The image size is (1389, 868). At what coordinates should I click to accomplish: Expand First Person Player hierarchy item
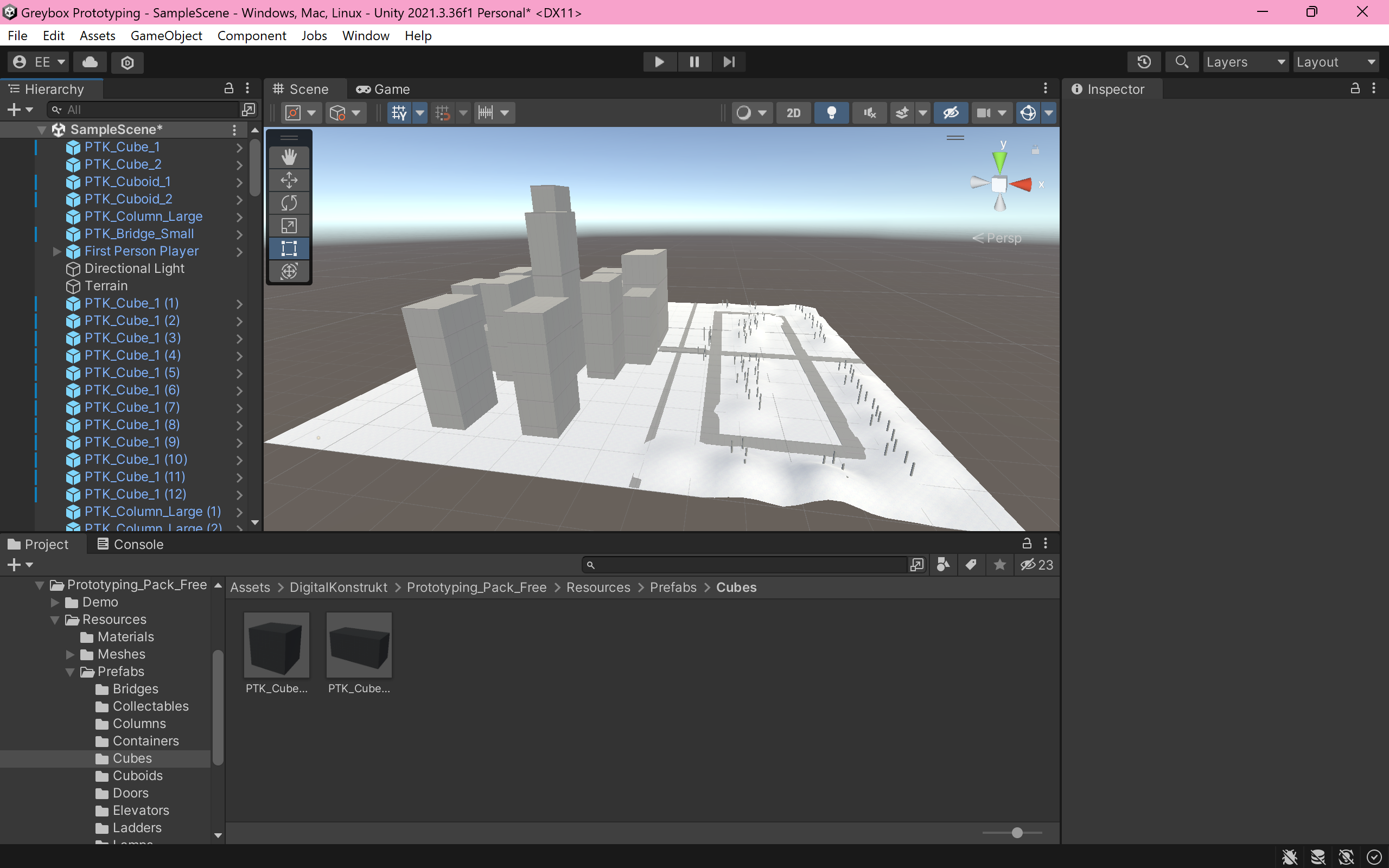click(56, 251)
